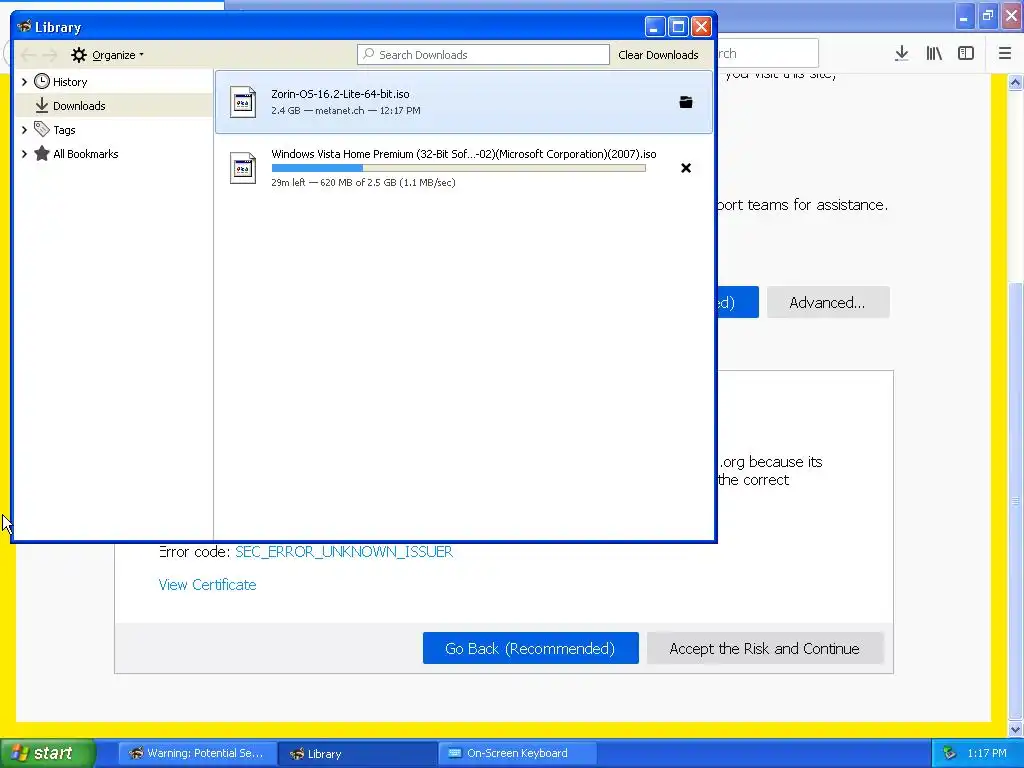Click Firefox page scrollbar down arrow

1015,729
